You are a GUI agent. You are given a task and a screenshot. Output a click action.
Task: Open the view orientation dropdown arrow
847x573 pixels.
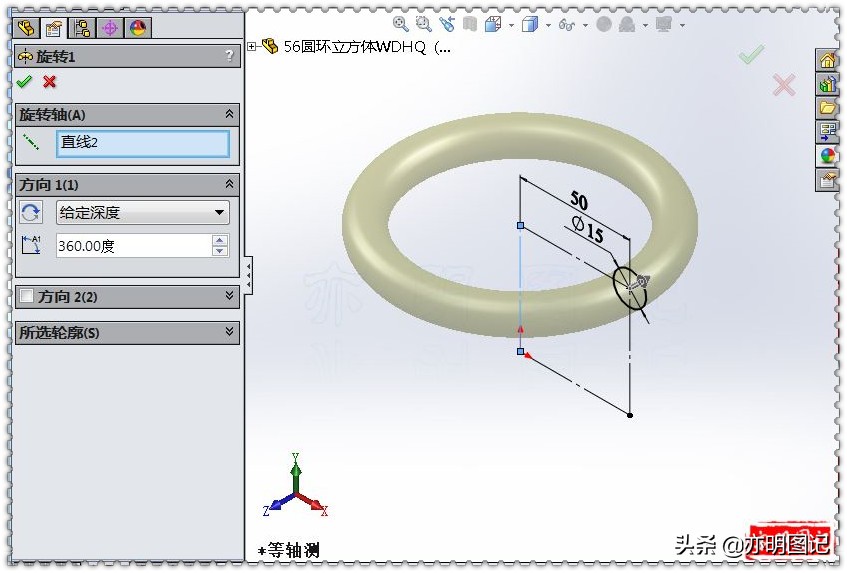coord(511,25)
